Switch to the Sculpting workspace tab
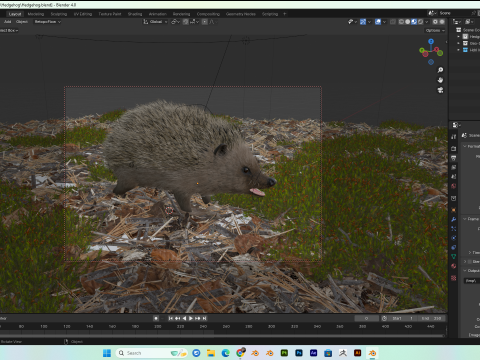 (x=59, y=14)
